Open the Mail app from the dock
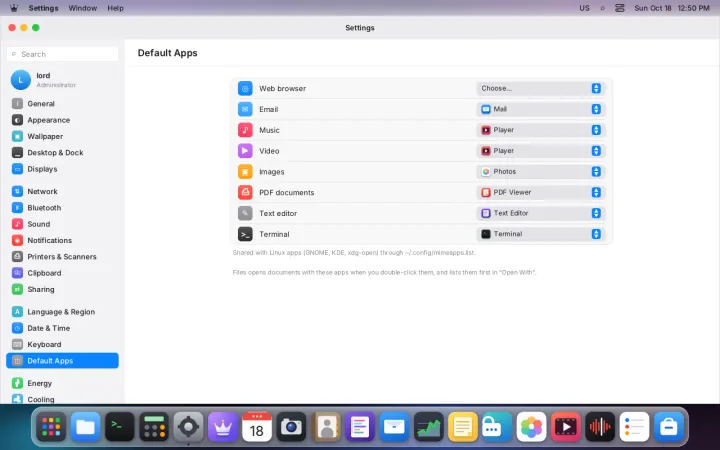 tap(394, 427)
